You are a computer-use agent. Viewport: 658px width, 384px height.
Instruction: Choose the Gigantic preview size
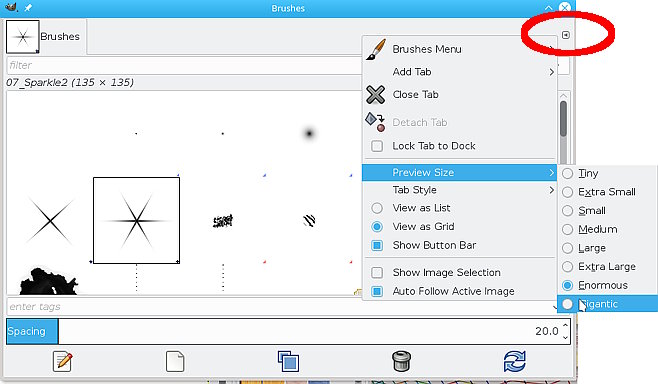point(607,304)
